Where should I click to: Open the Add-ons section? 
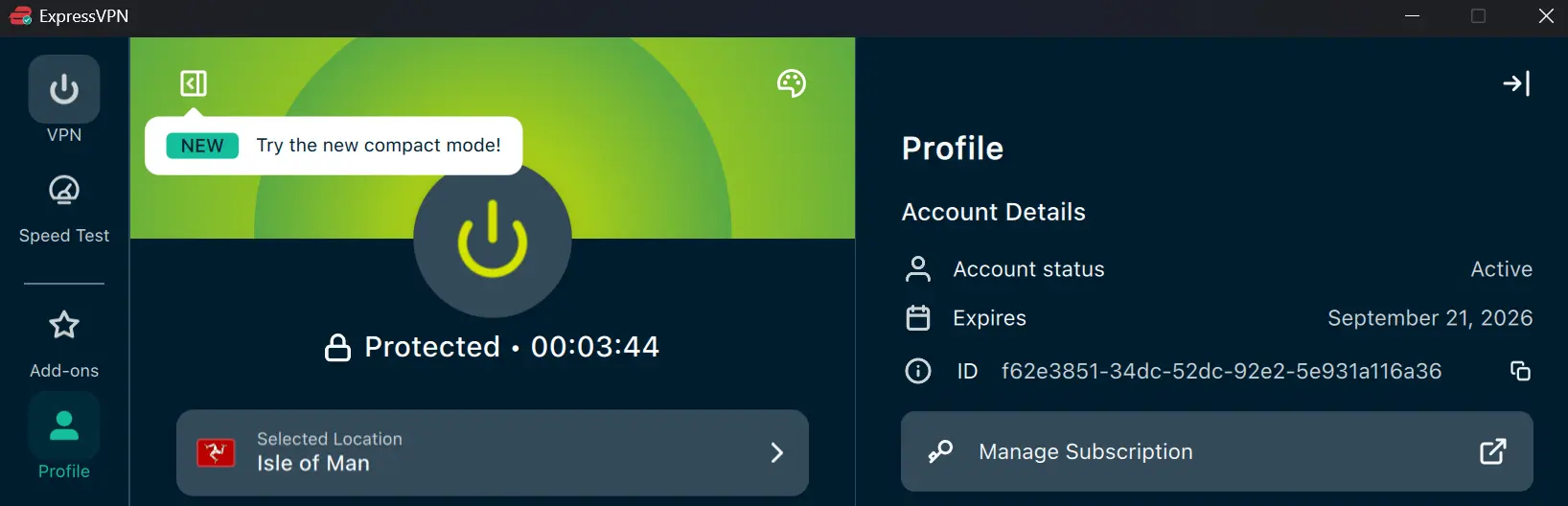[64, 344]
